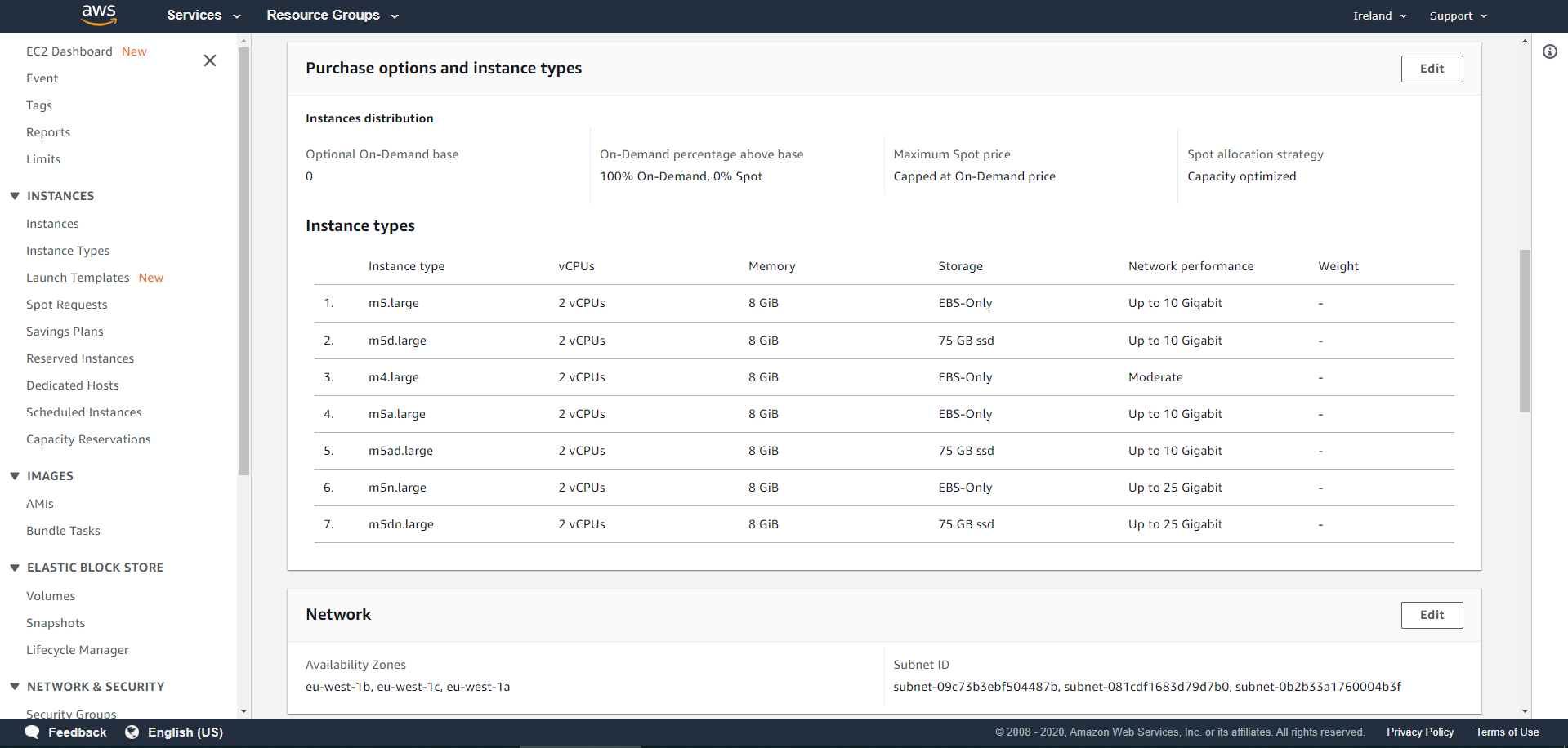Image resolution: width=1568 pixels, height=748 pixels.
Task: Open the Event sidebar link
Action: (42, 78)
